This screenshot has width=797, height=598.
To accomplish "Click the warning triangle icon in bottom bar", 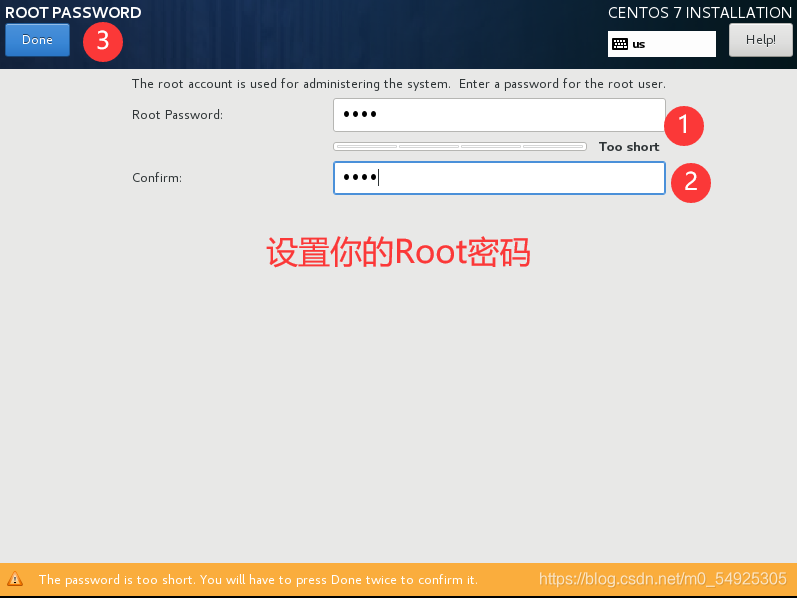I will [x=15, y=579].
